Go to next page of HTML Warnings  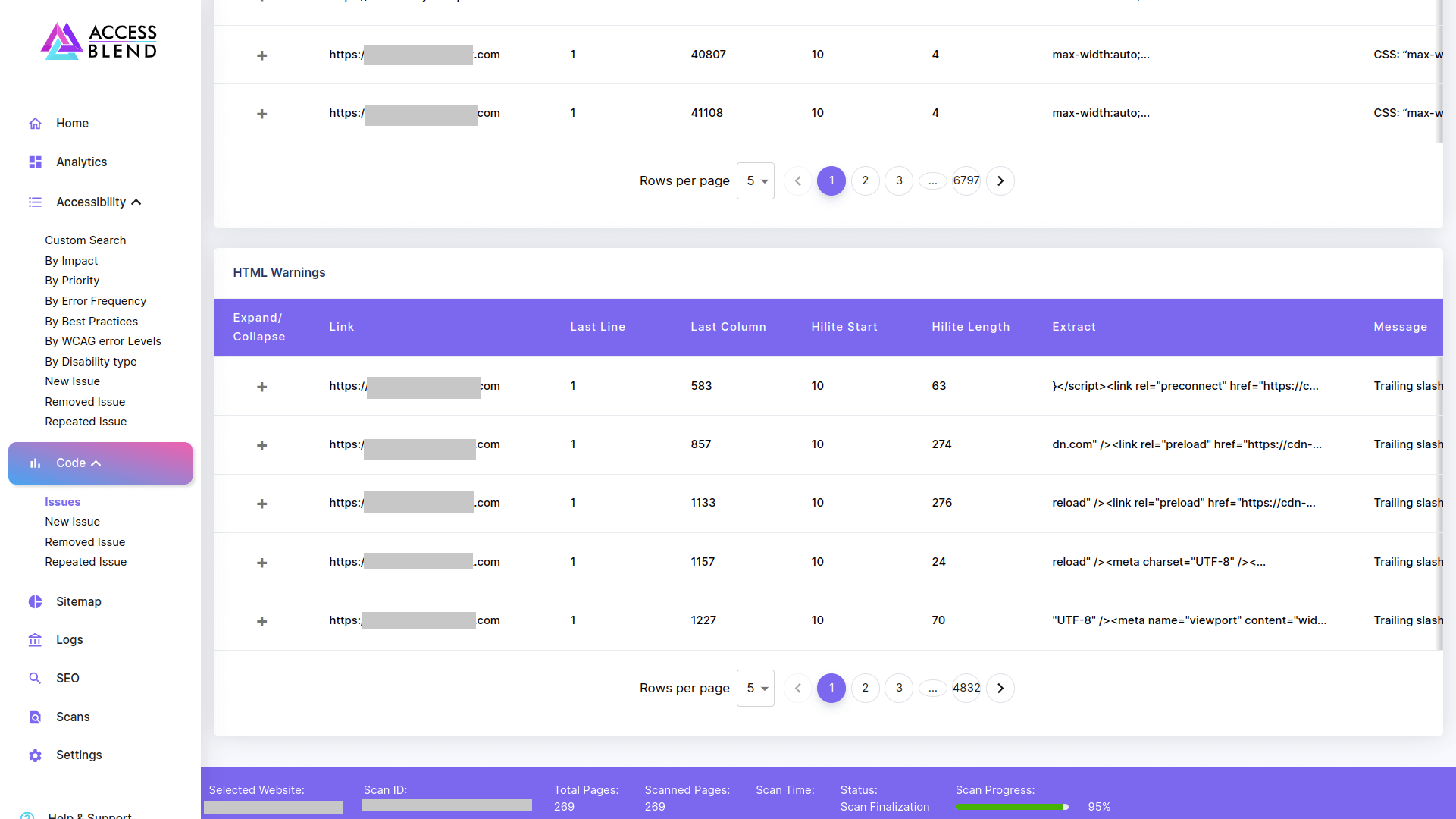coord(1000,689)
